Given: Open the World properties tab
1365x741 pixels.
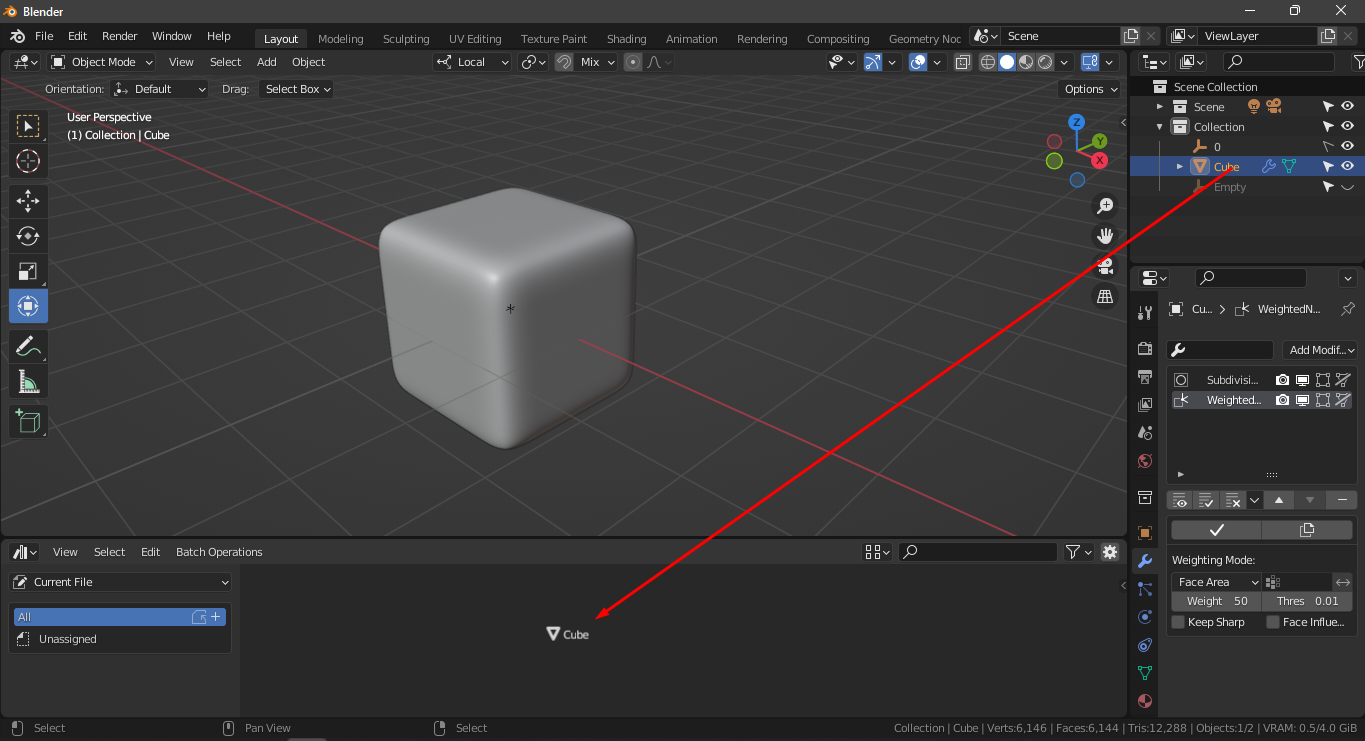Looking at the screenshot, I should 1145,461.
